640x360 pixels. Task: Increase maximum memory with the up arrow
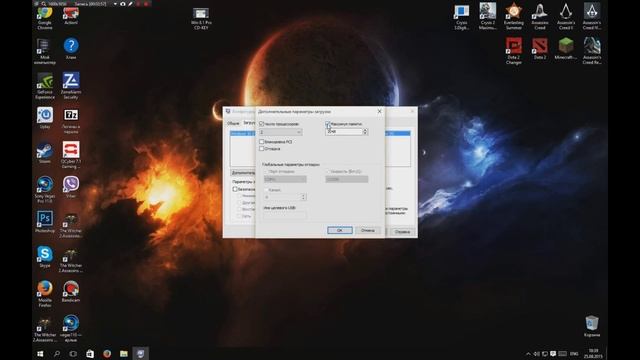(x=365, y=130)
